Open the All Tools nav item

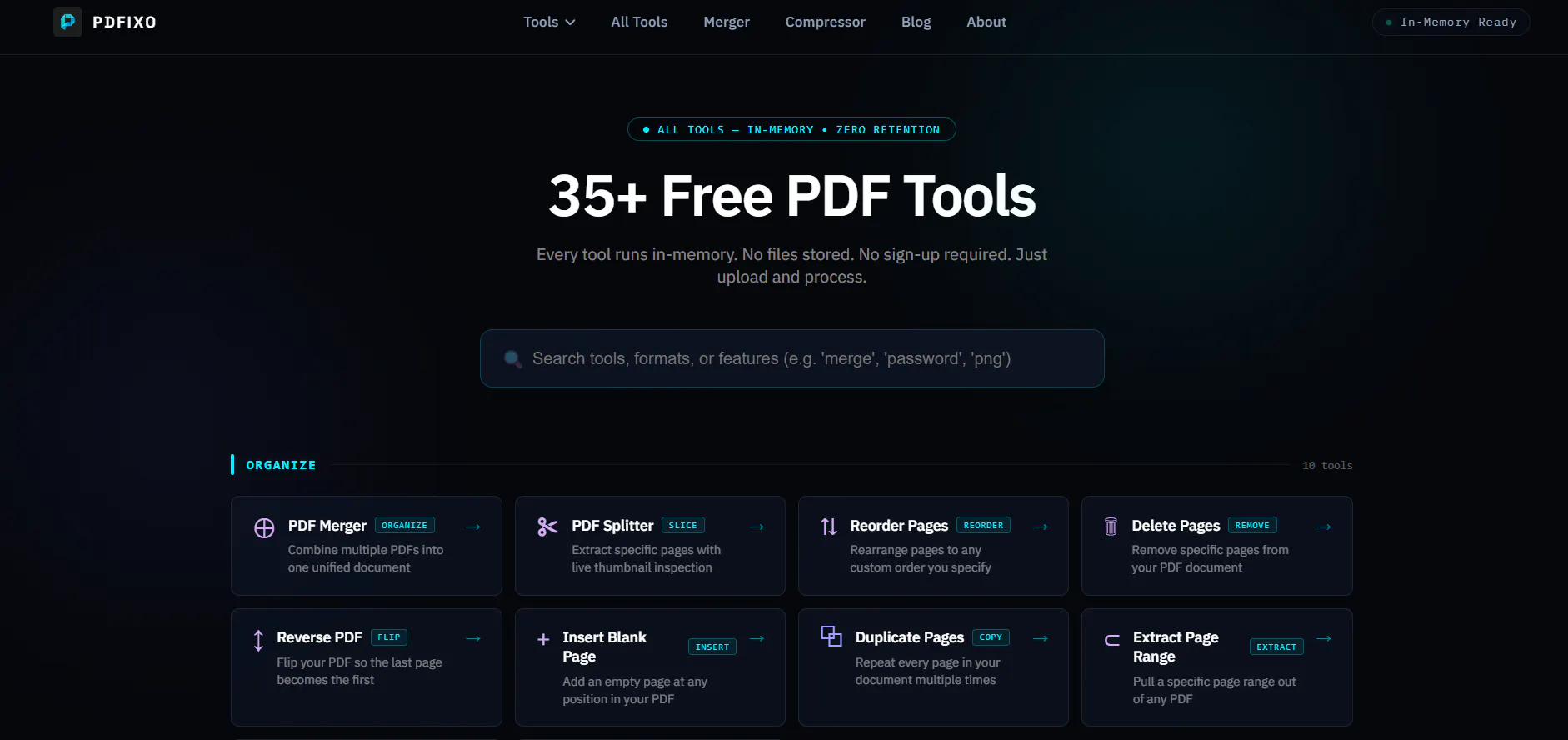pos(639,22)
